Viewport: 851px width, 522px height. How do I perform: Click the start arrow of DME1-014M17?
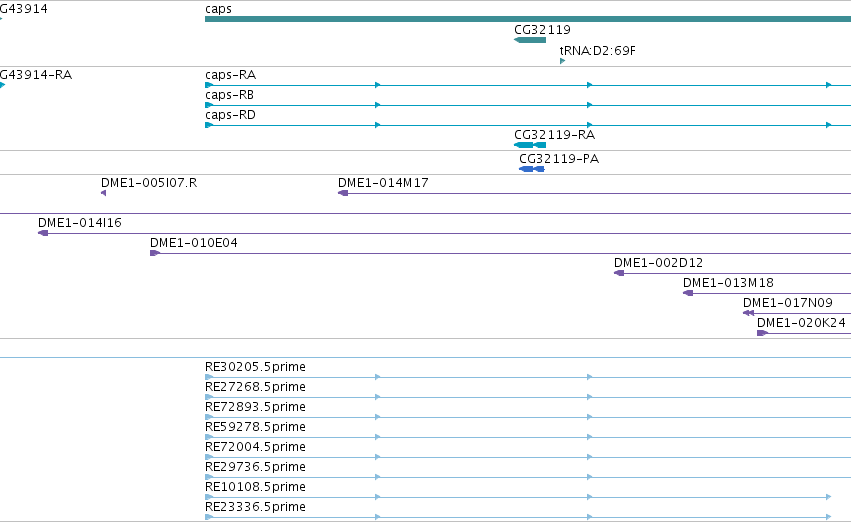[x=342, y=193]
